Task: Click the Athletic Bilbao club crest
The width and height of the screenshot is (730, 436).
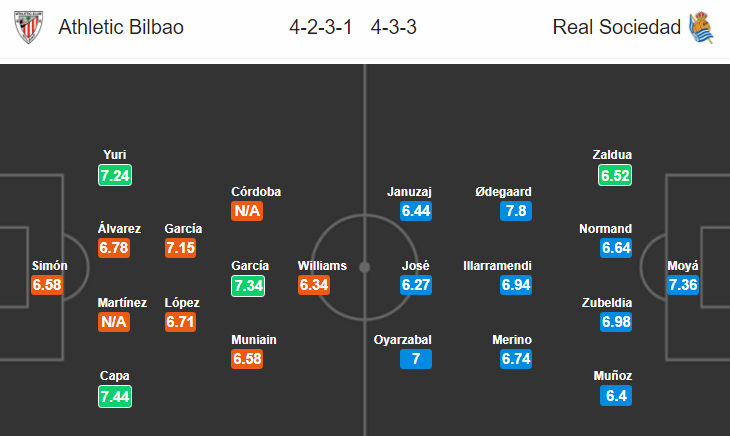Action: click(28, 27)
